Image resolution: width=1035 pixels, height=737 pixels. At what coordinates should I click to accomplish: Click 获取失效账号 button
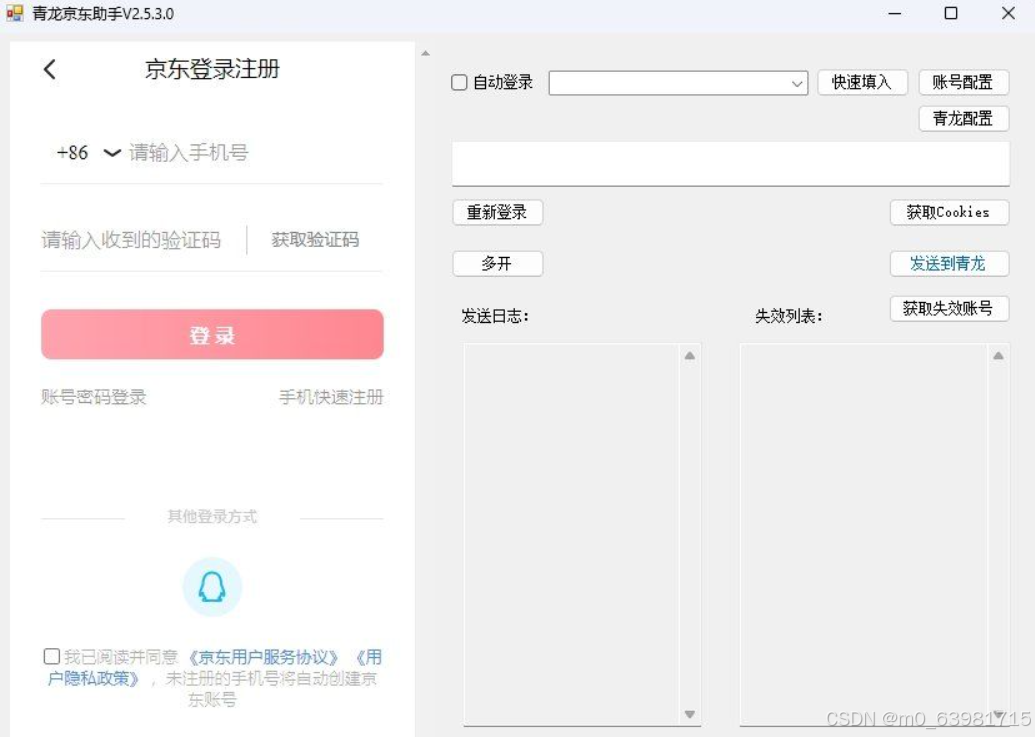pos(949,308)
